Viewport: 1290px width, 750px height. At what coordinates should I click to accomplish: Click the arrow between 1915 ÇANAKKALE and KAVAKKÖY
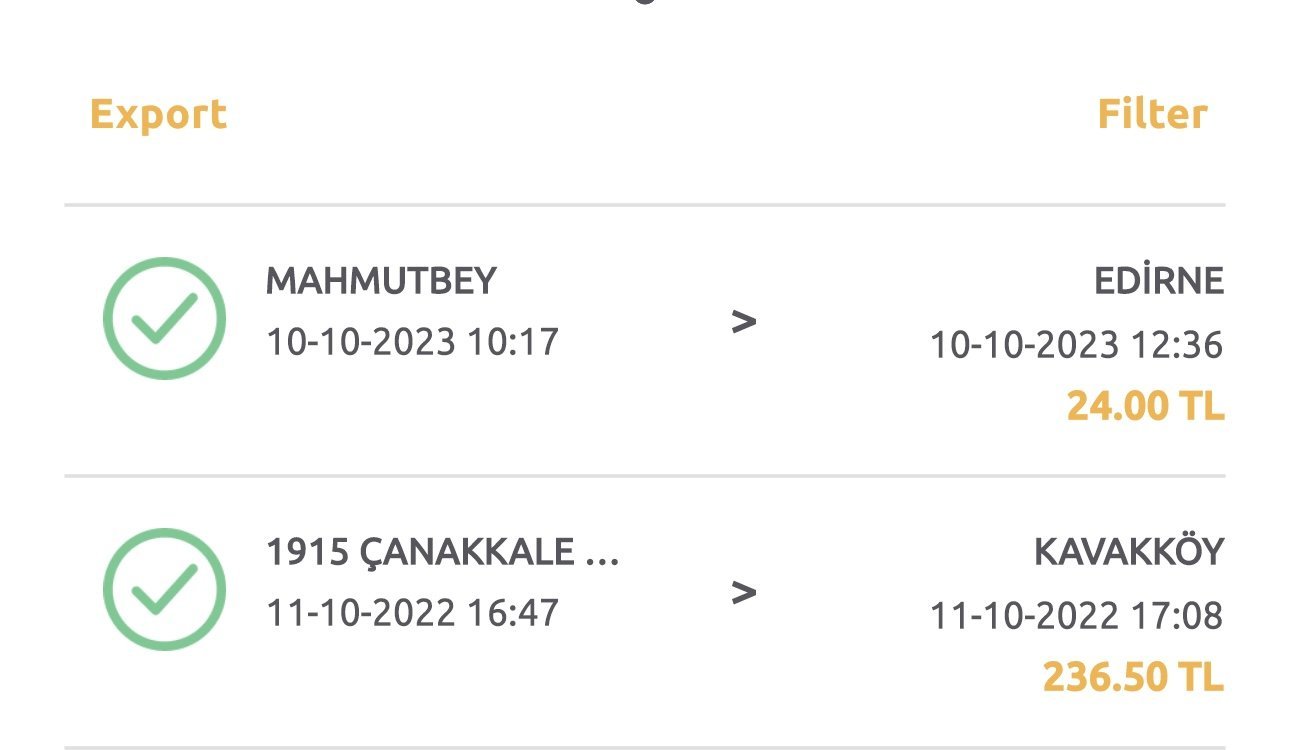[x=743, y=593]
